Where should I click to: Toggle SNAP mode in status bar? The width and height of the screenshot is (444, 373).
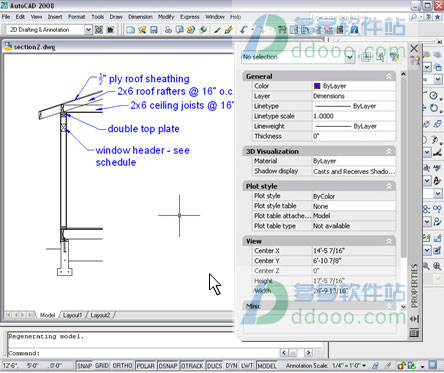pos(84,366)
